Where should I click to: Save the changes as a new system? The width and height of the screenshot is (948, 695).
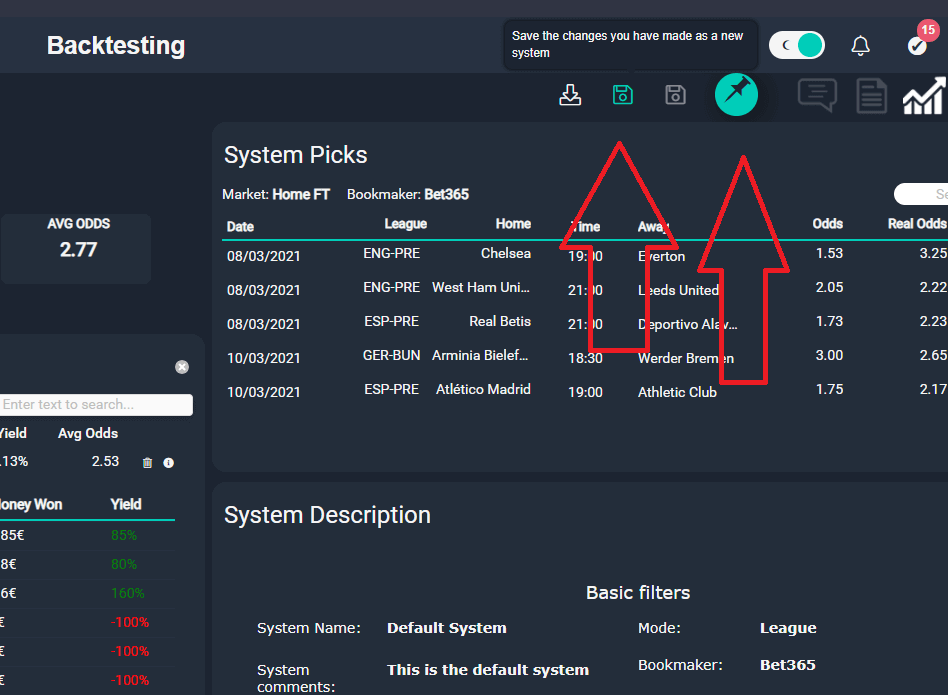click(622, 95)
